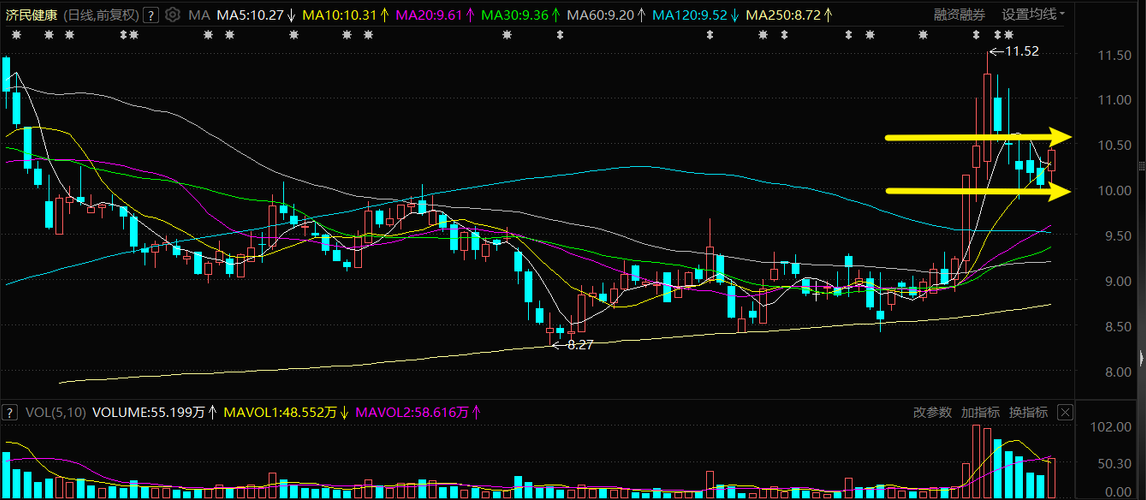Open 融资融券 link
This screenshot has width=1146, height=500.
[x=959, y=15]
